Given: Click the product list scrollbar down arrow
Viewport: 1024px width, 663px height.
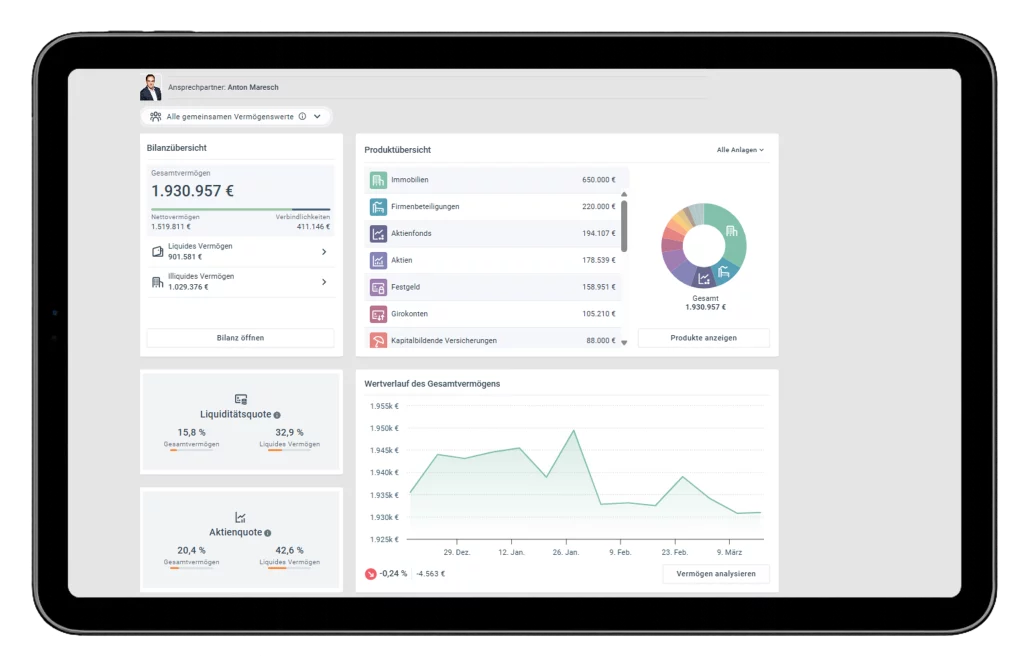Looking at the screenshot, I should (x=625, y=343).
